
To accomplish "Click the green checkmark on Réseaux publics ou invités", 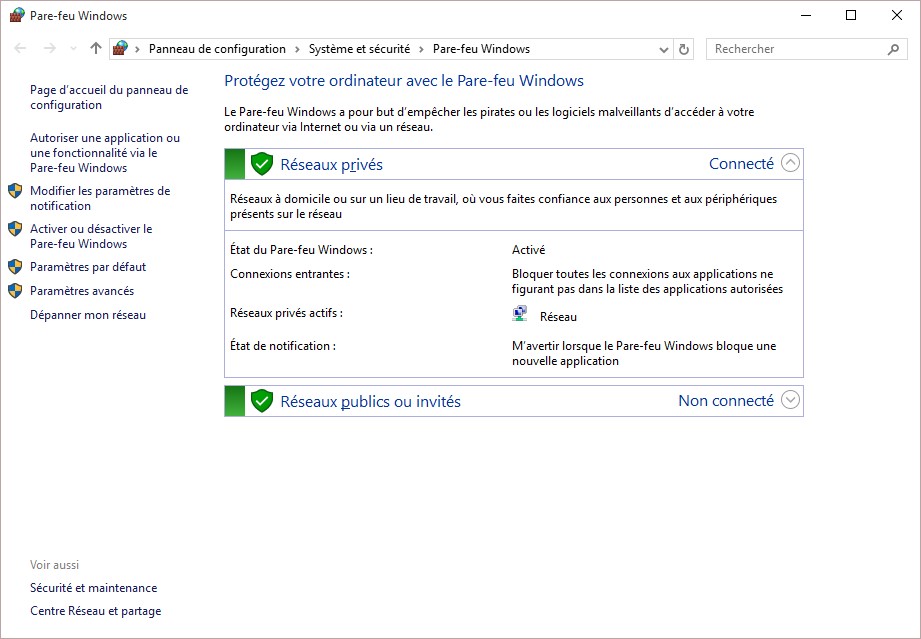I will tap(261, 400).
